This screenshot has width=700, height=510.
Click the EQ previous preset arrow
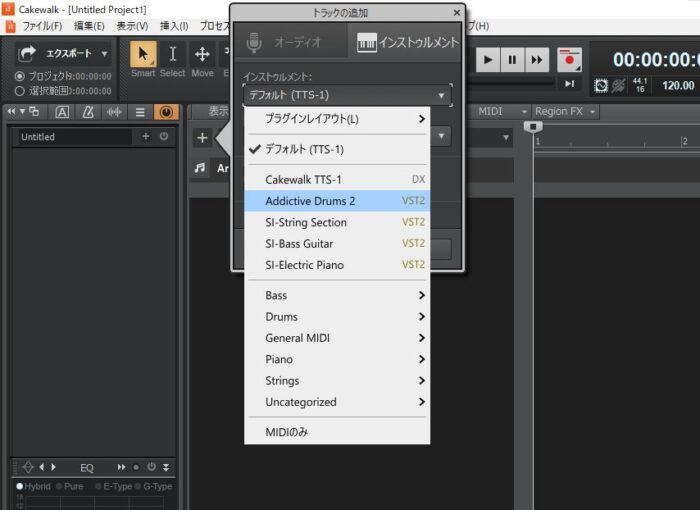42,467
